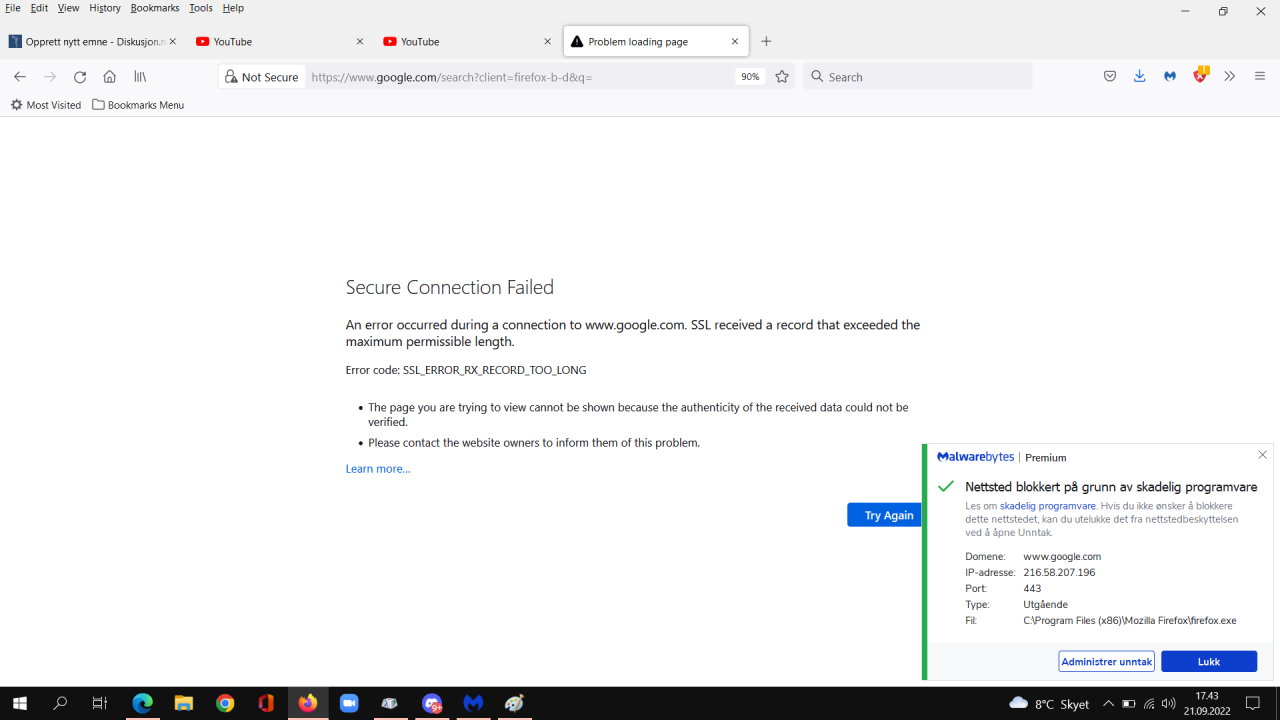Open the Bookmarks Menu folder
The height and width of the screenshot is (720, 1280).
[x=138, y=105]
